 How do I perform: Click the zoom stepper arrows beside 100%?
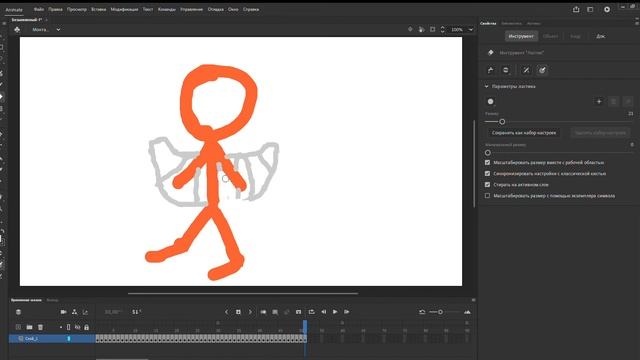[x=442, y=29]
